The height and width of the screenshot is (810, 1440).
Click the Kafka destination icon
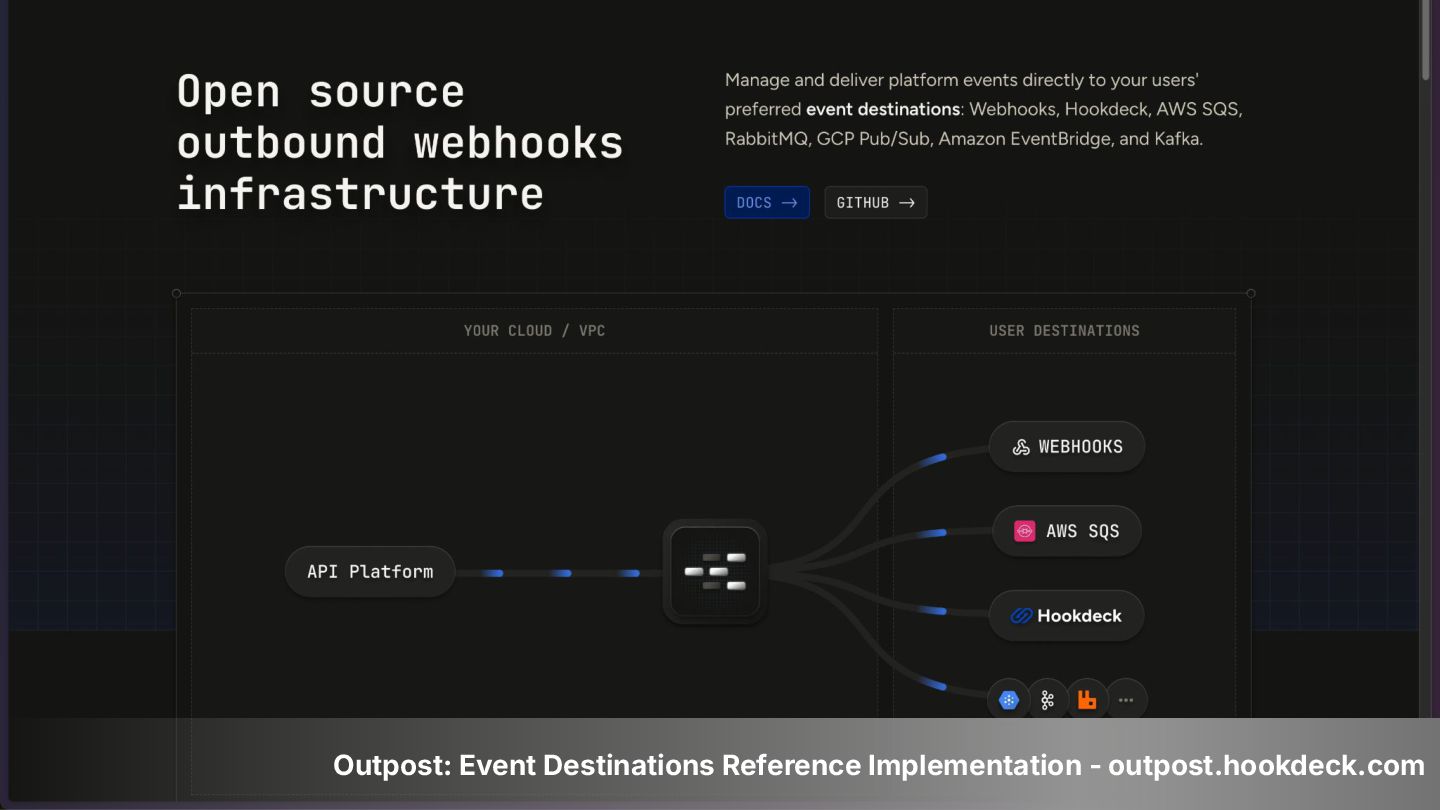pos(1048,700)
